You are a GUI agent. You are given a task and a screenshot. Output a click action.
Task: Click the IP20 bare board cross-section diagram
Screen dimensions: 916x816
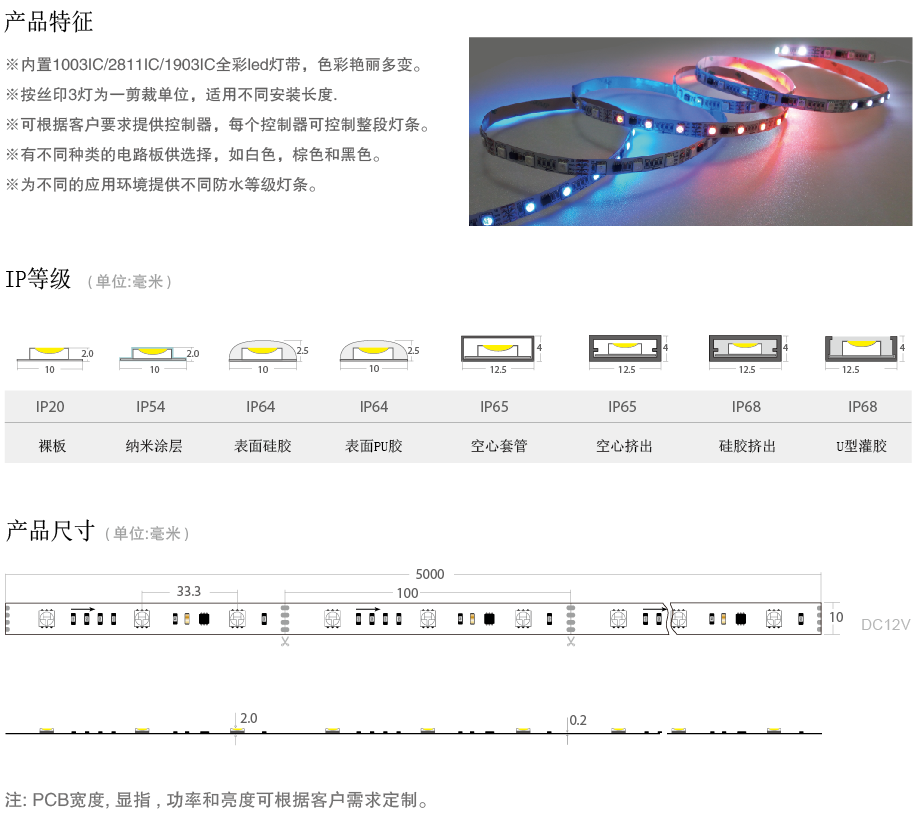point(52,354)
